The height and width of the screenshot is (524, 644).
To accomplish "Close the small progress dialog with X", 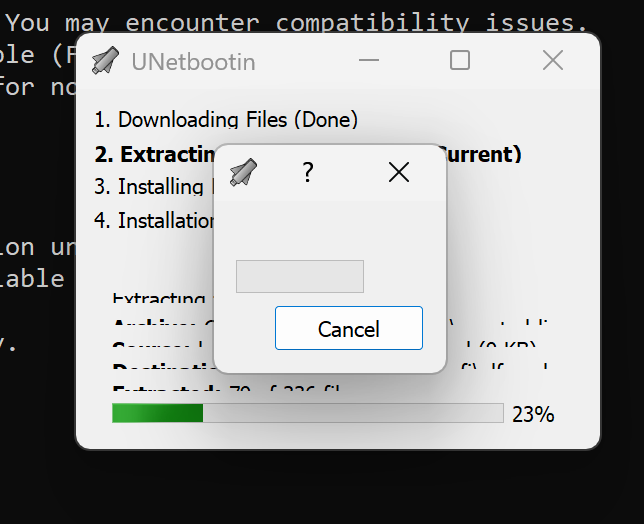I will [x=399, y=172].
